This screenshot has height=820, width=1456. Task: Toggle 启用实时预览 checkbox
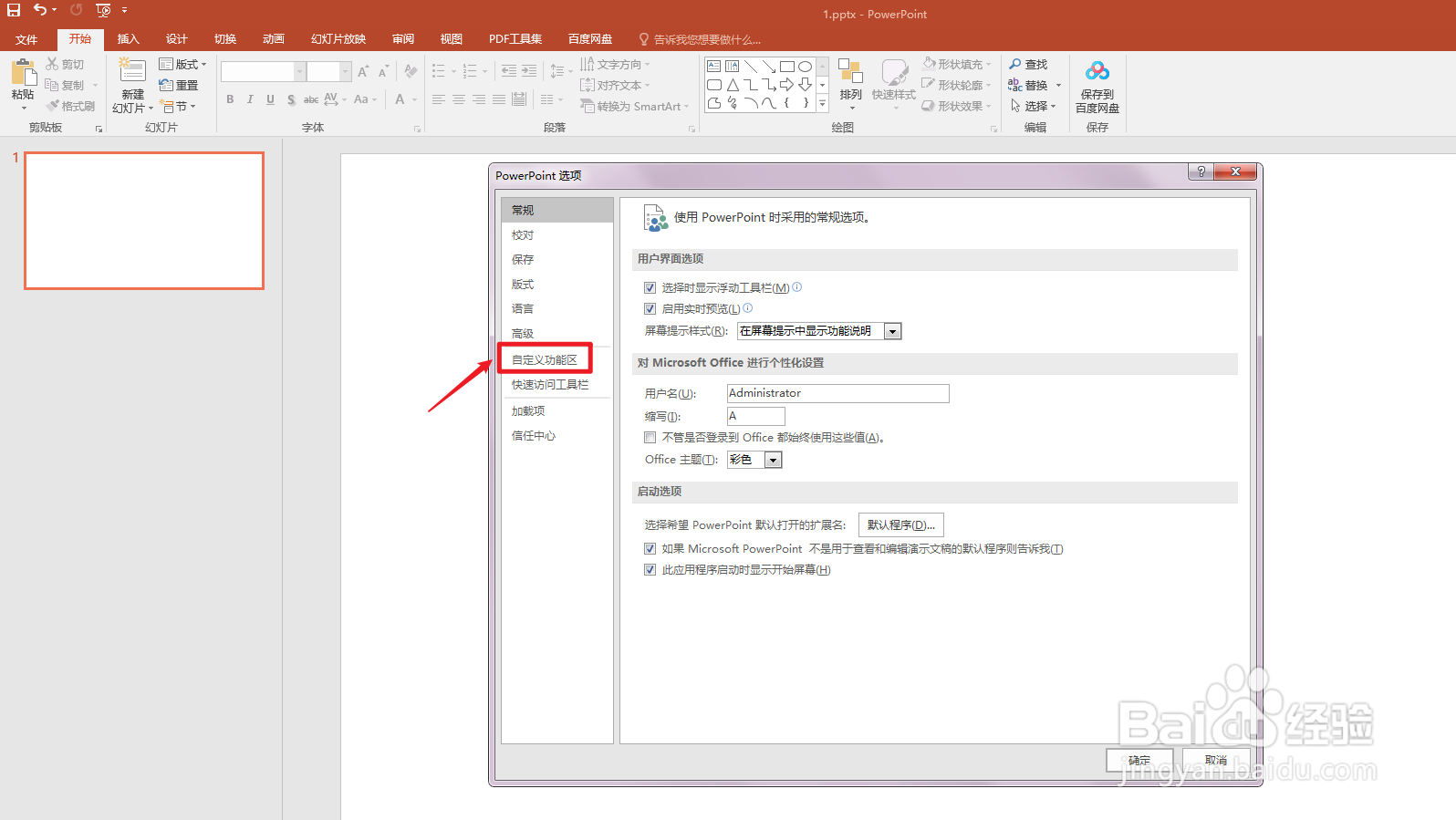(x=650, y=308)
